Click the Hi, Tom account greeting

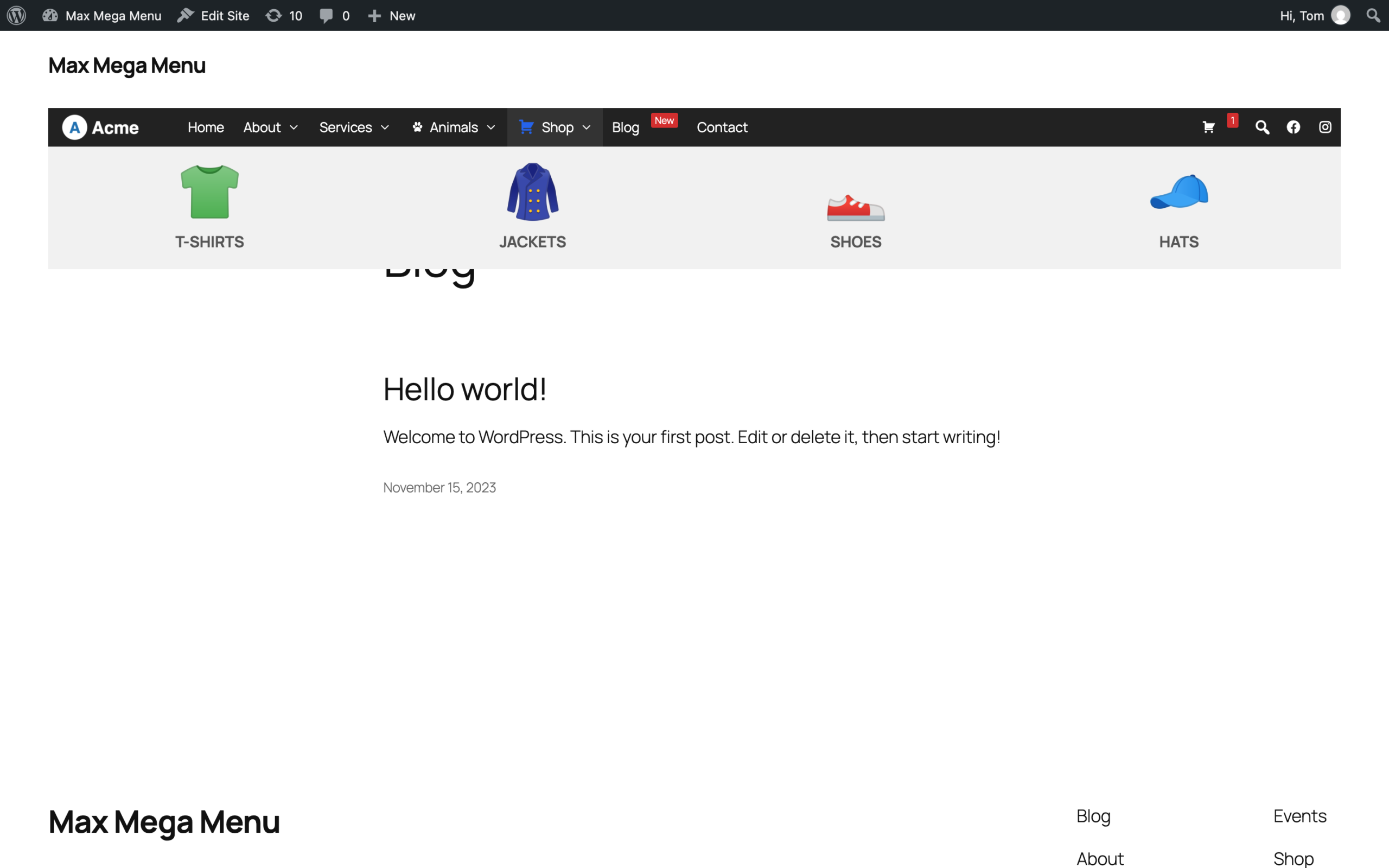[1302, 16]
